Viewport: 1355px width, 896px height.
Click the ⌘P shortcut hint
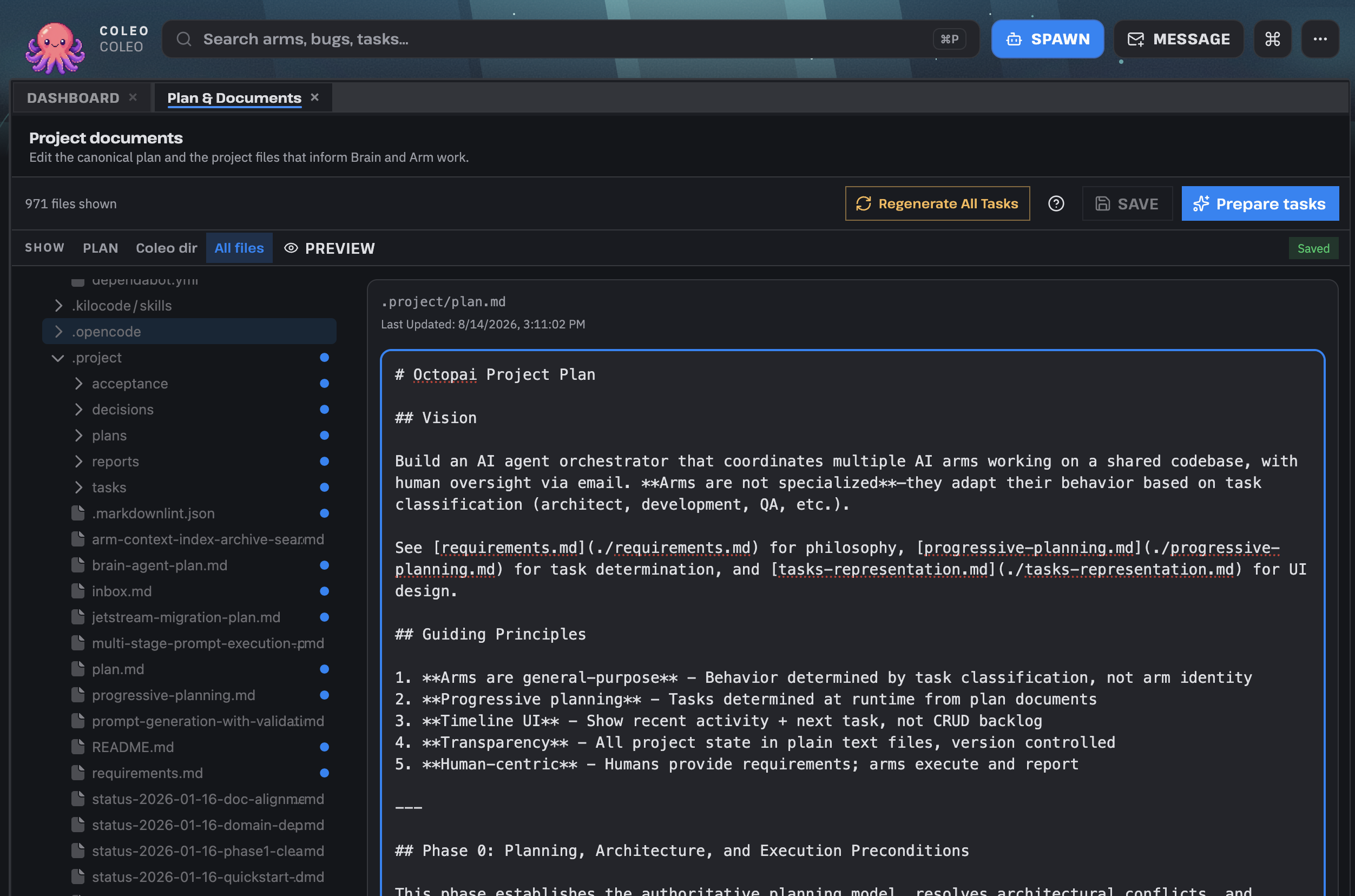(x=950, y=39)
